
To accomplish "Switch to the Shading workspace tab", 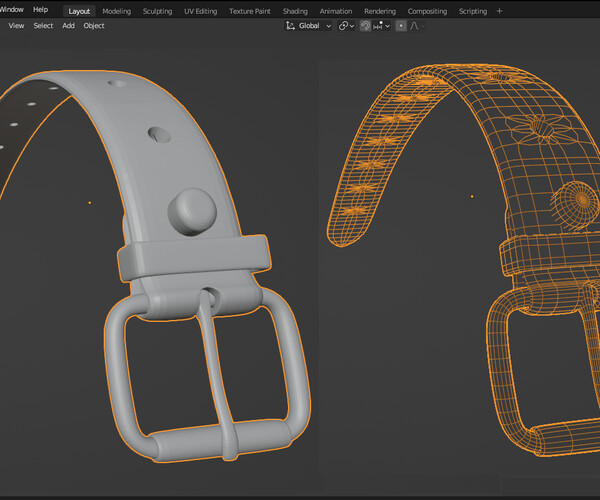I will point(295,11).
